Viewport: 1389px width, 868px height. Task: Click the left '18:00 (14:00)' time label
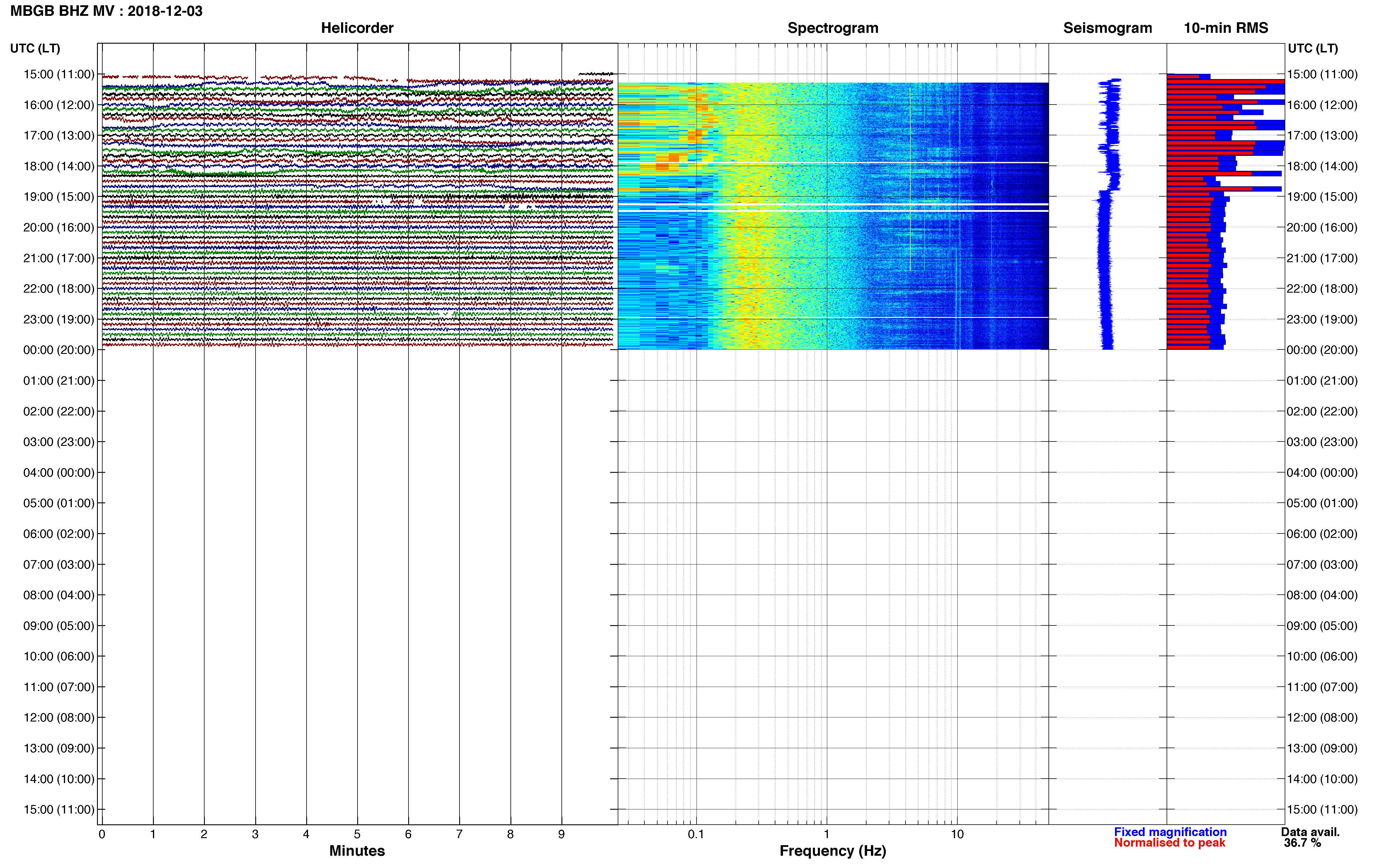pyautogui.click(x=59, y=166)
